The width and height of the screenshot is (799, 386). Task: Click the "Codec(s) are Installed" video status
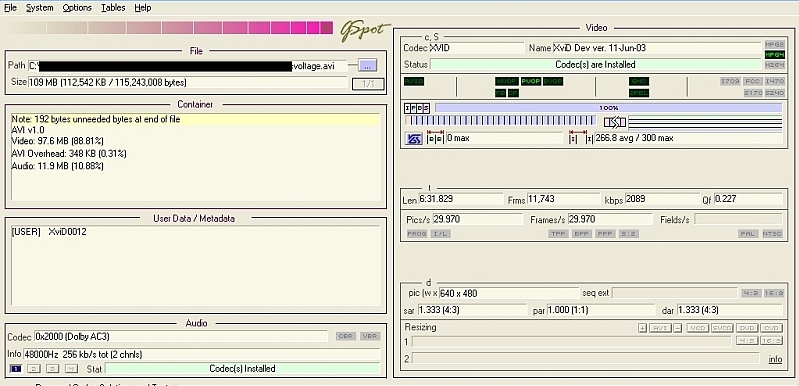(x=595, y=65)
